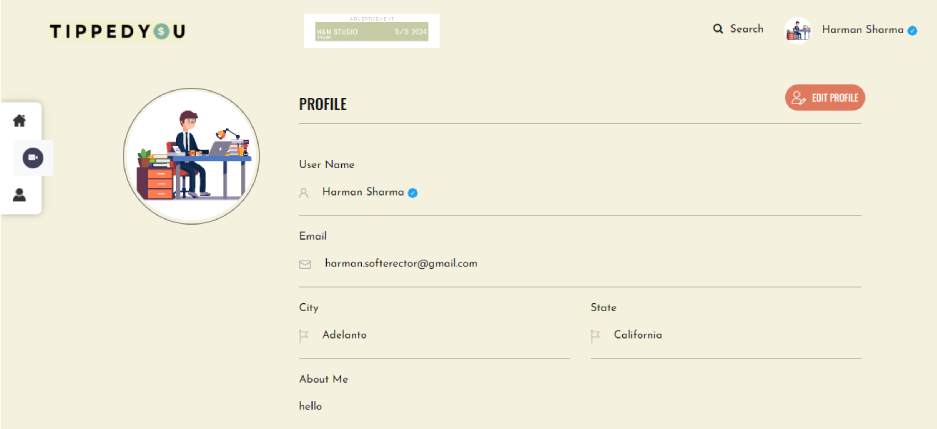This screenshot has width=937, height=429.
Task: Click the home icon in sidebar
Action: click(19, 121)
